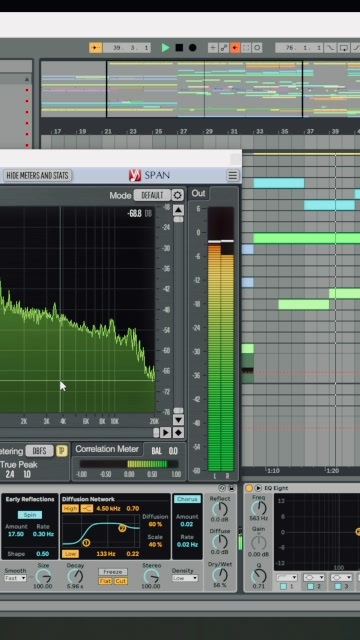The image size is (360, 640).
Task: Click the EQ Eight fold triangle icon
Action: coord(258,488)
